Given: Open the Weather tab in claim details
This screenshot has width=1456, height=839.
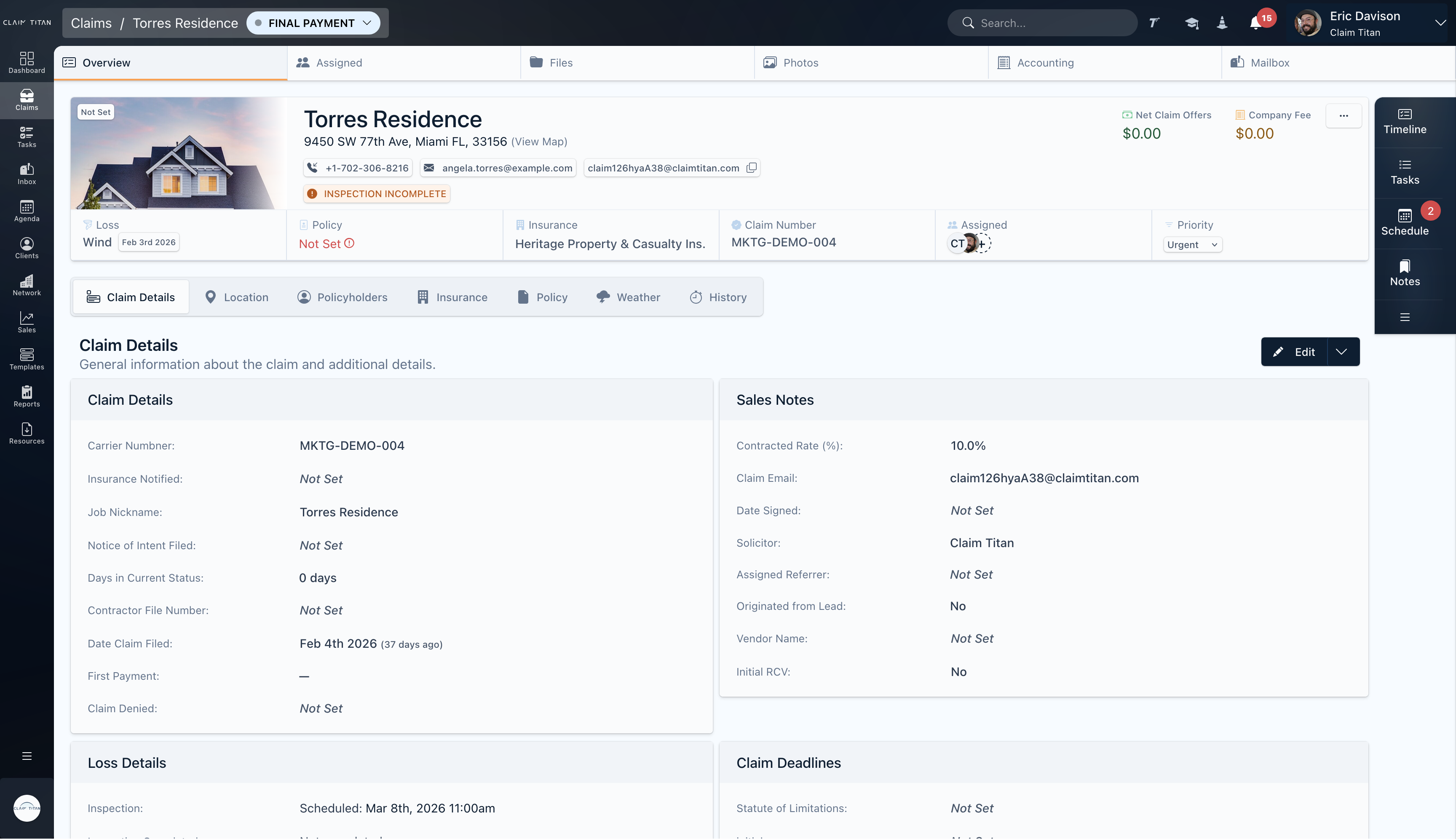Looking at the screenshot, I should point(628,297).
